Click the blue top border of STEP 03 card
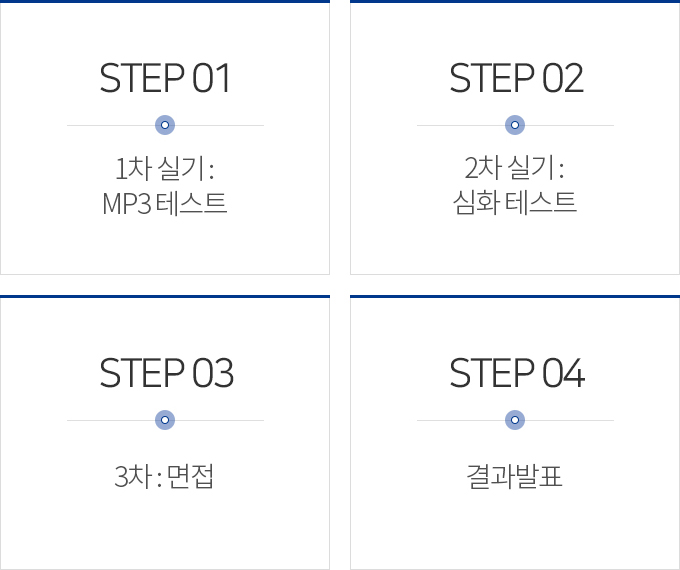The width and height of the screenshot is (680, 570). (165, 297)
